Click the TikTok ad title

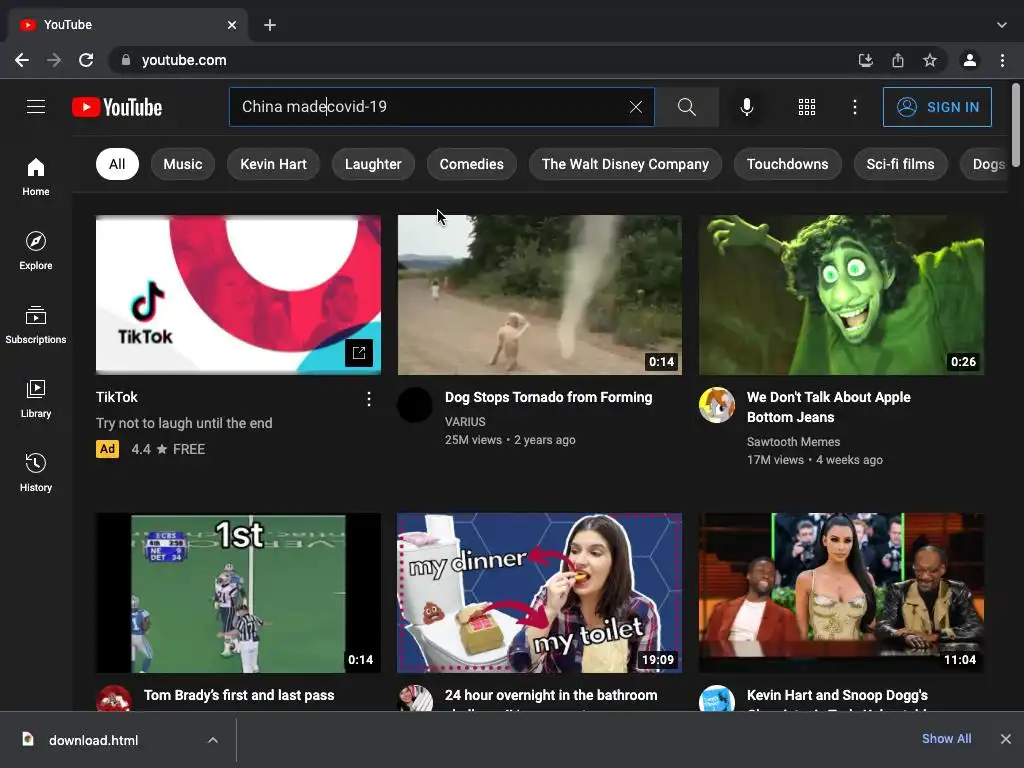pos(117,397)
